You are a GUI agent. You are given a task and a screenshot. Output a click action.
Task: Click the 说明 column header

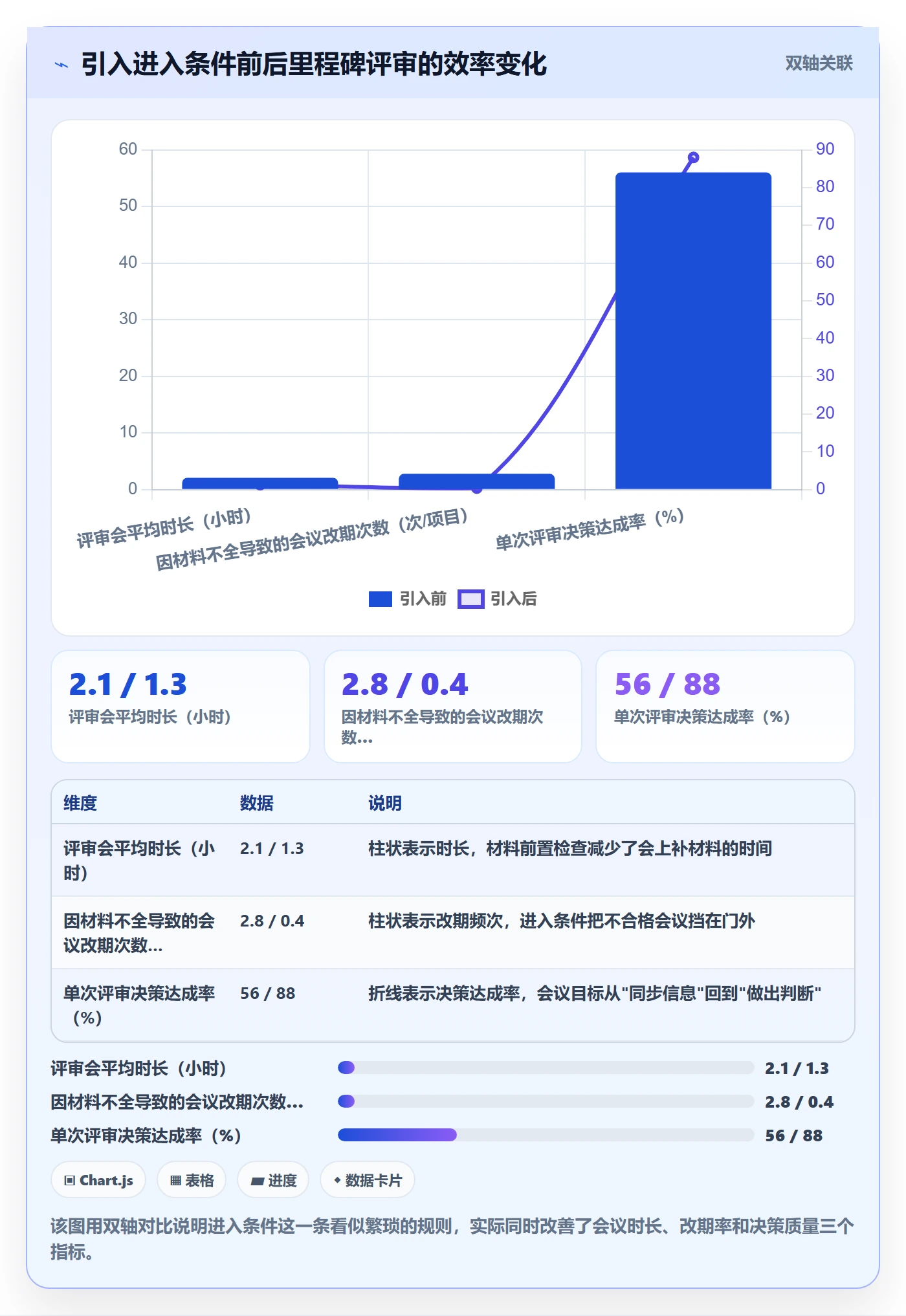click(x=385, y=803)
